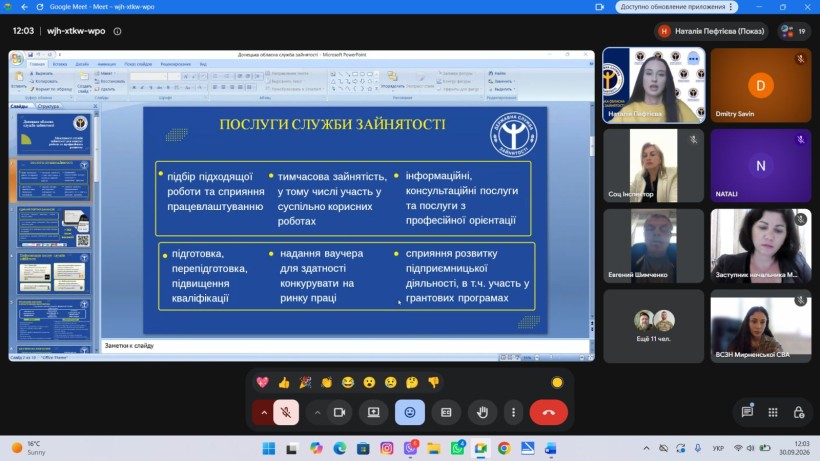Open Viber from the taskbar
820x461 pixels.
click(410, 448)
